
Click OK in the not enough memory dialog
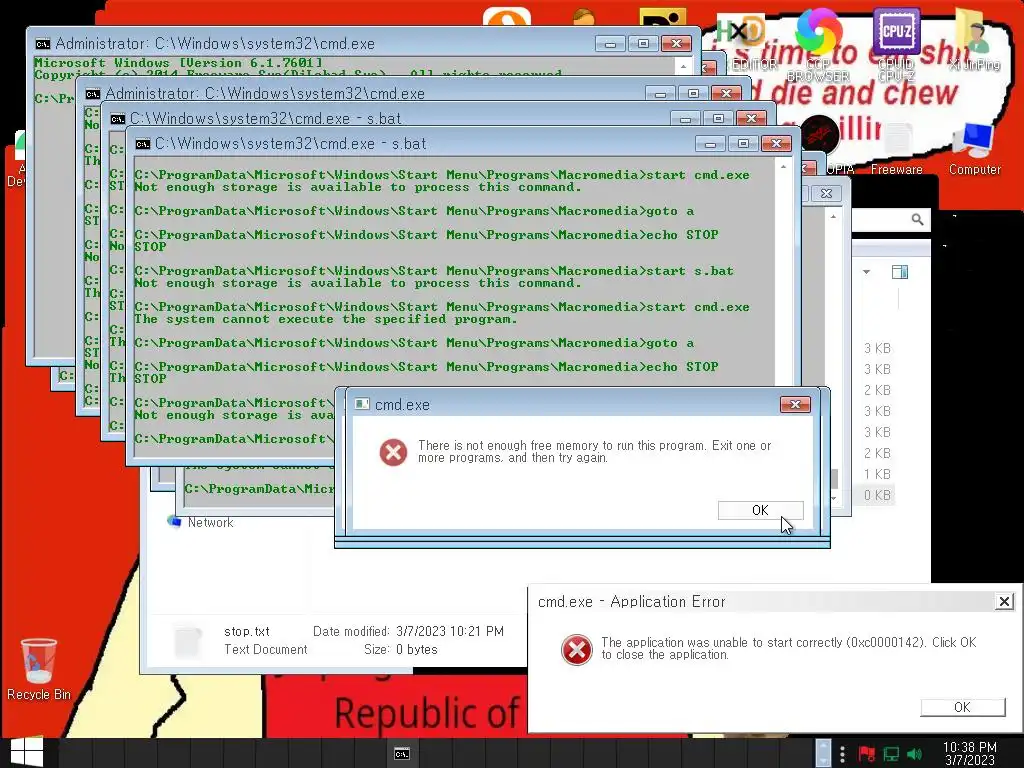click(x=760, y=510)
